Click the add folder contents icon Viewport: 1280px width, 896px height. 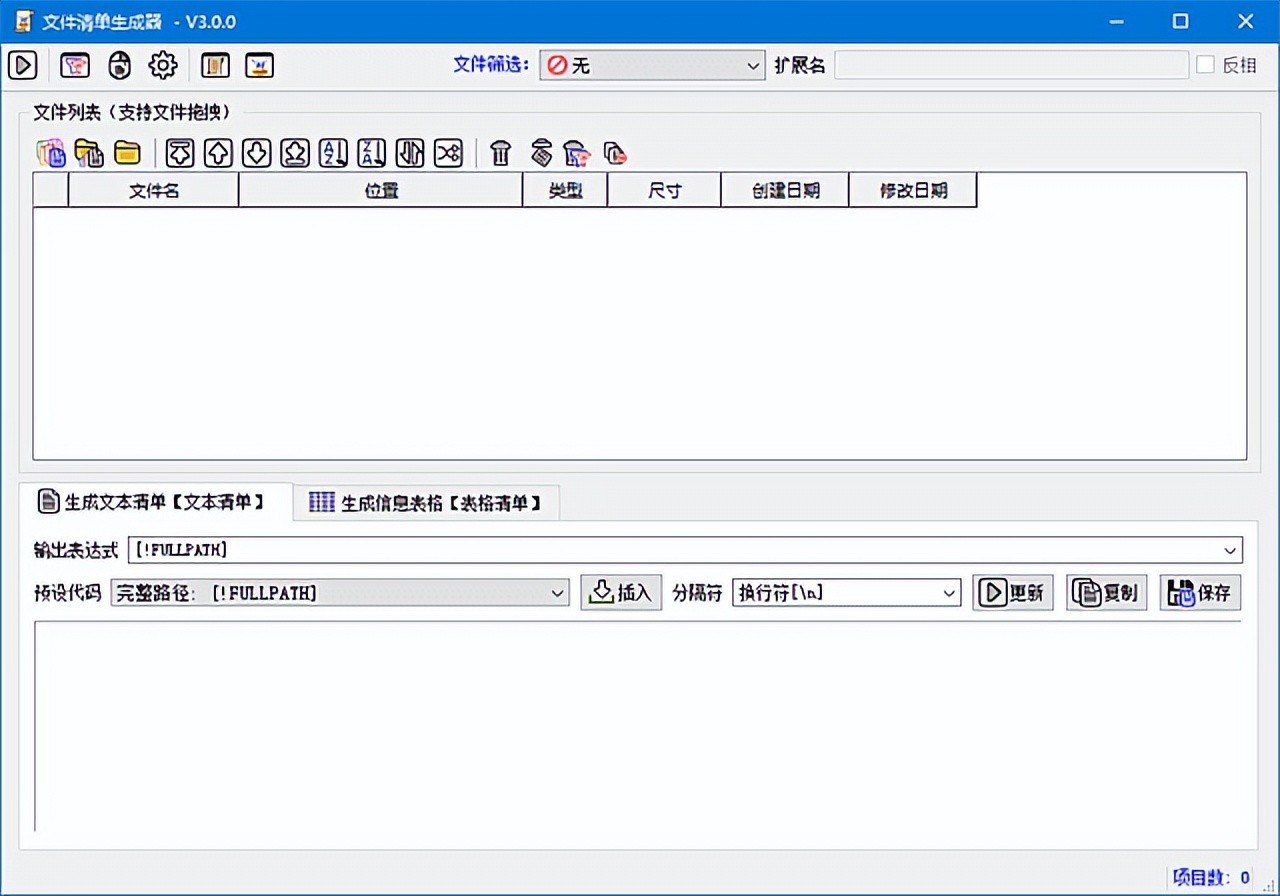[89, 153]
